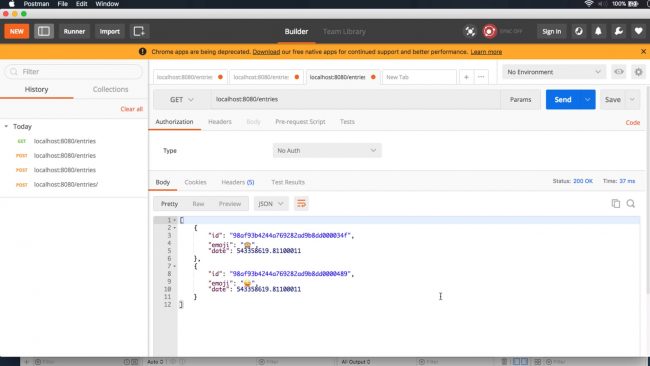Click the heart icon

pyautogui.click(x=638, y=32)
